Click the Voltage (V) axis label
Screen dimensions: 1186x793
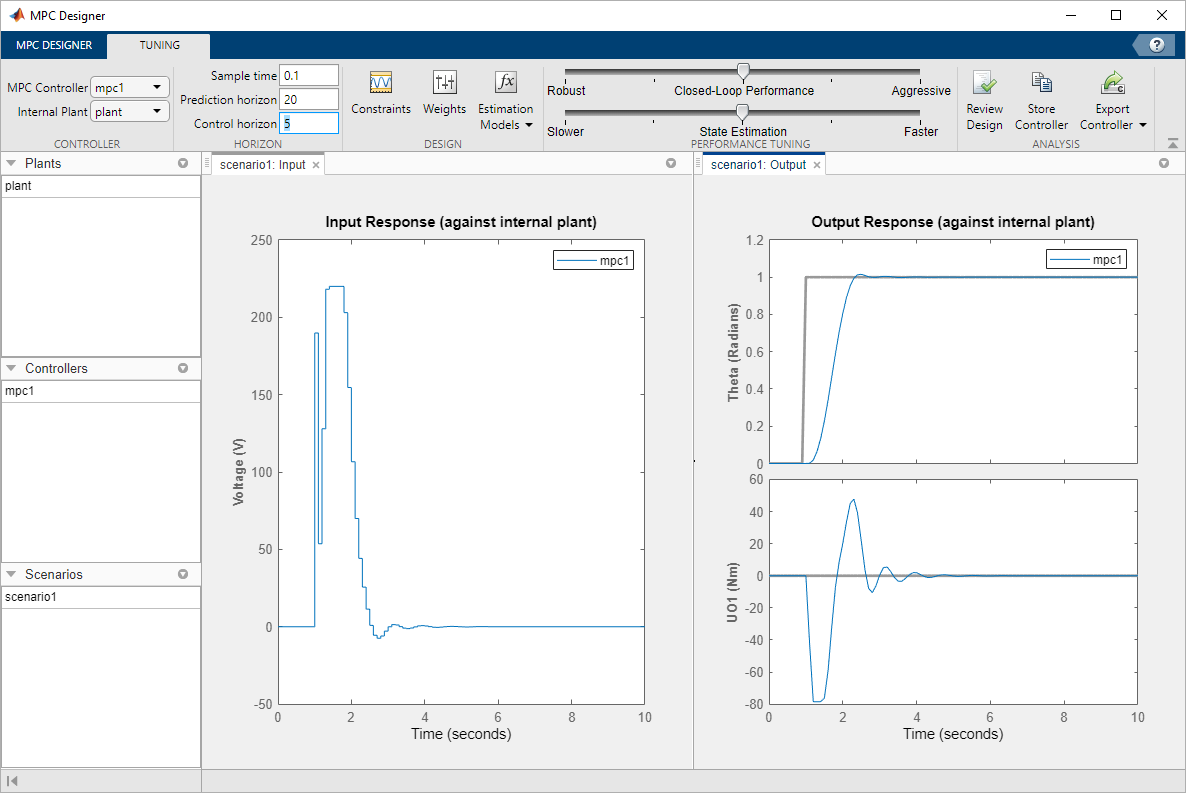239,472
